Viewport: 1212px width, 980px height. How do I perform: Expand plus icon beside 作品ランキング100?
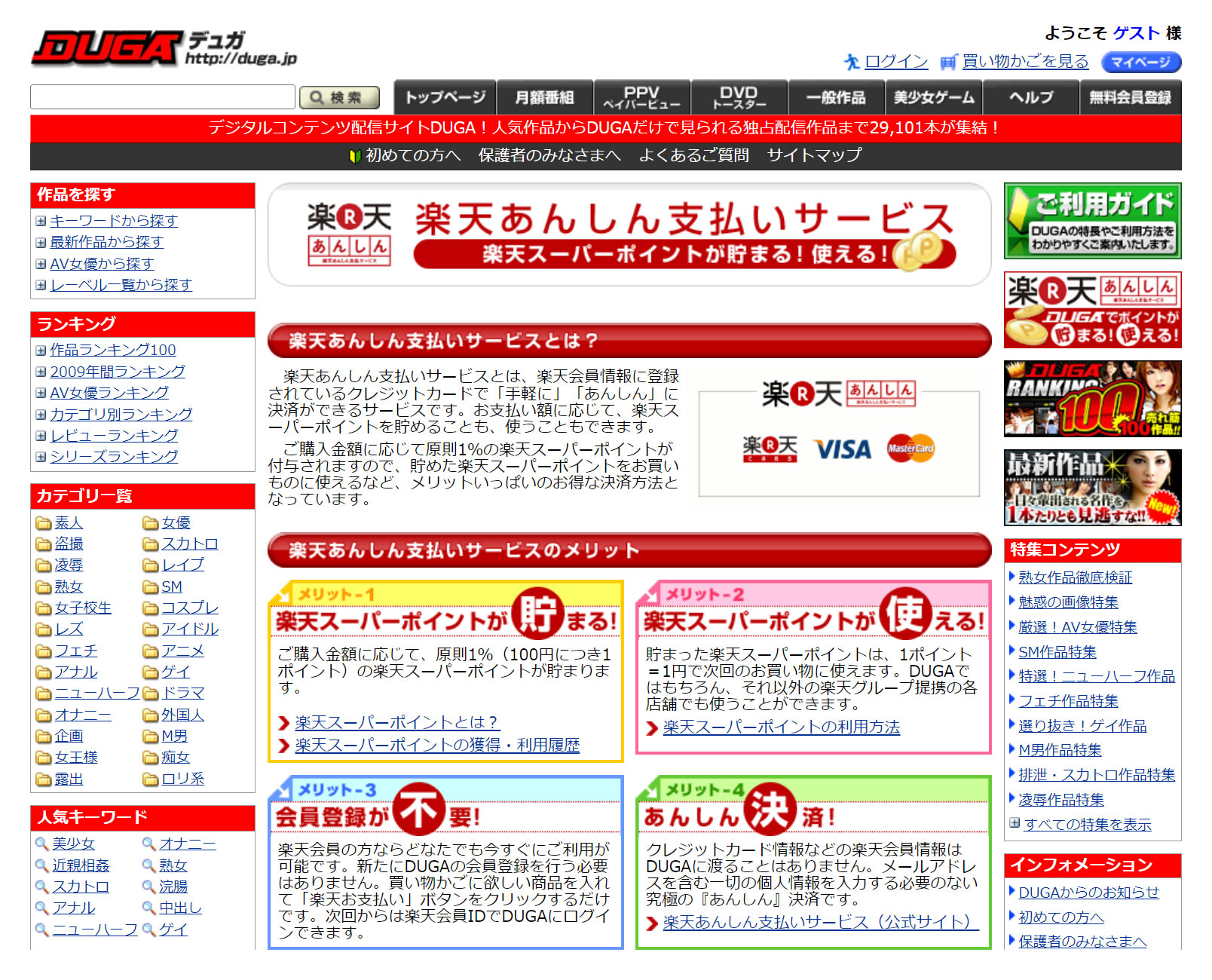click(41, 351)
